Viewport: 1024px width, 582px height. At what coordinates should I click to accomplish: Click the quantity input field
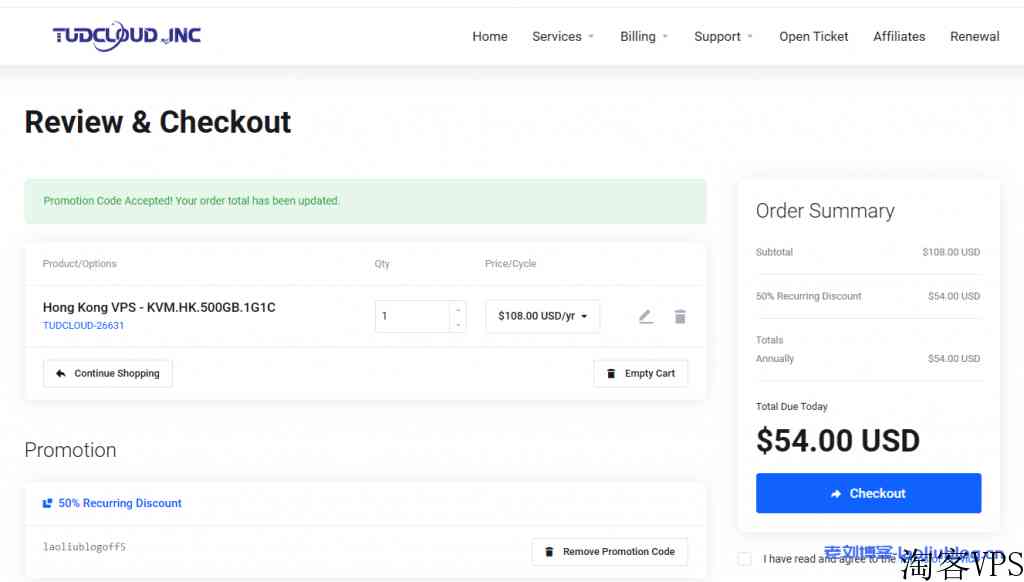pyautogui.click(x=413, y=316)
